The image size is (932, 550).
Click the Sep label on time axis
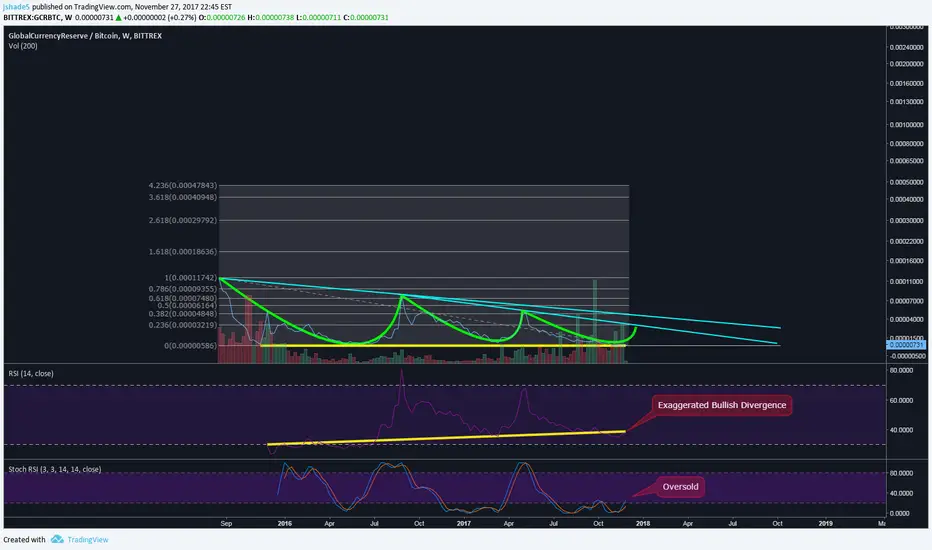226,524
